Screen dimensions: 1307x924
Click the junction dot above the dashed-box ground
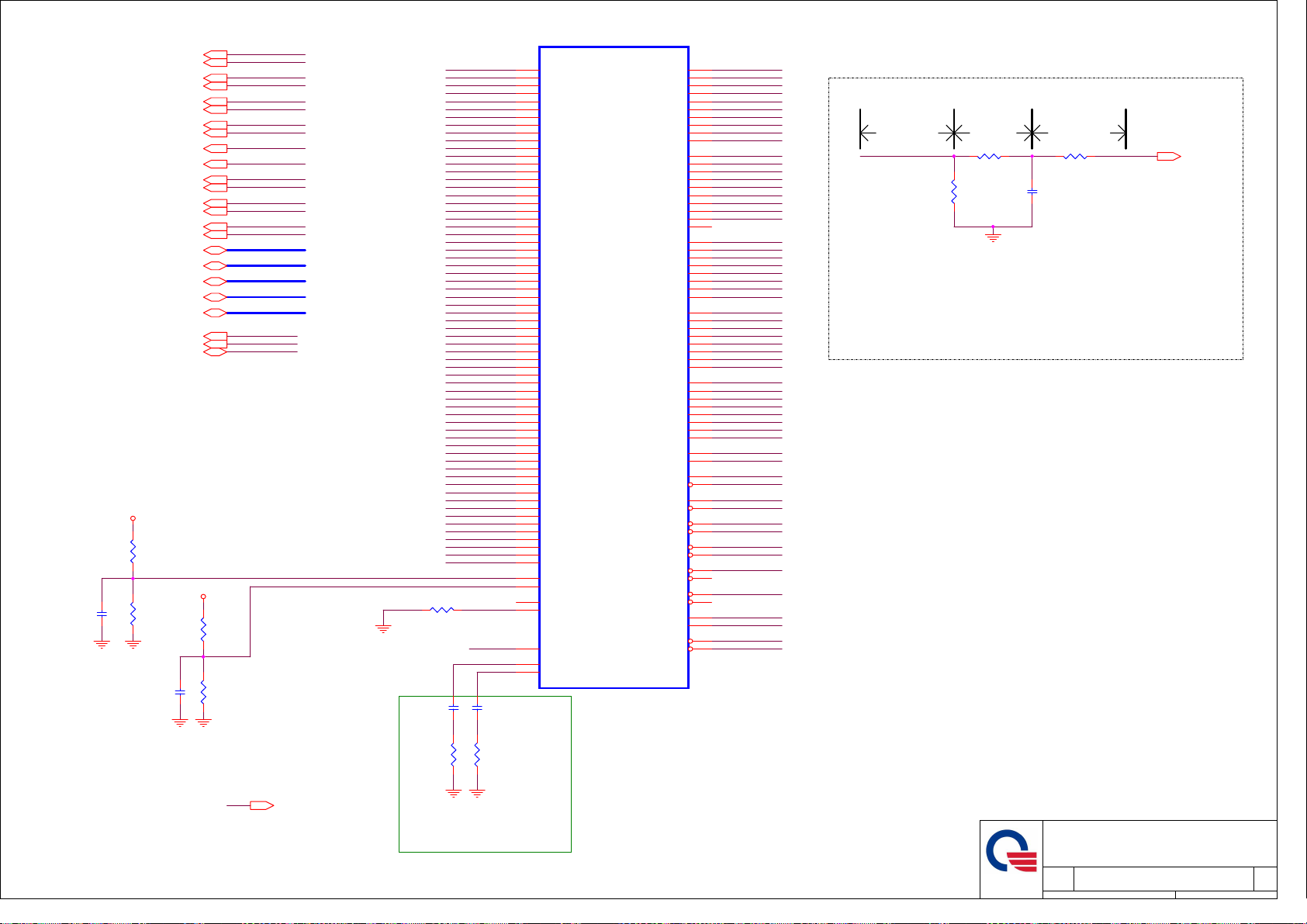pyautogui.click(x=993, y=227)
